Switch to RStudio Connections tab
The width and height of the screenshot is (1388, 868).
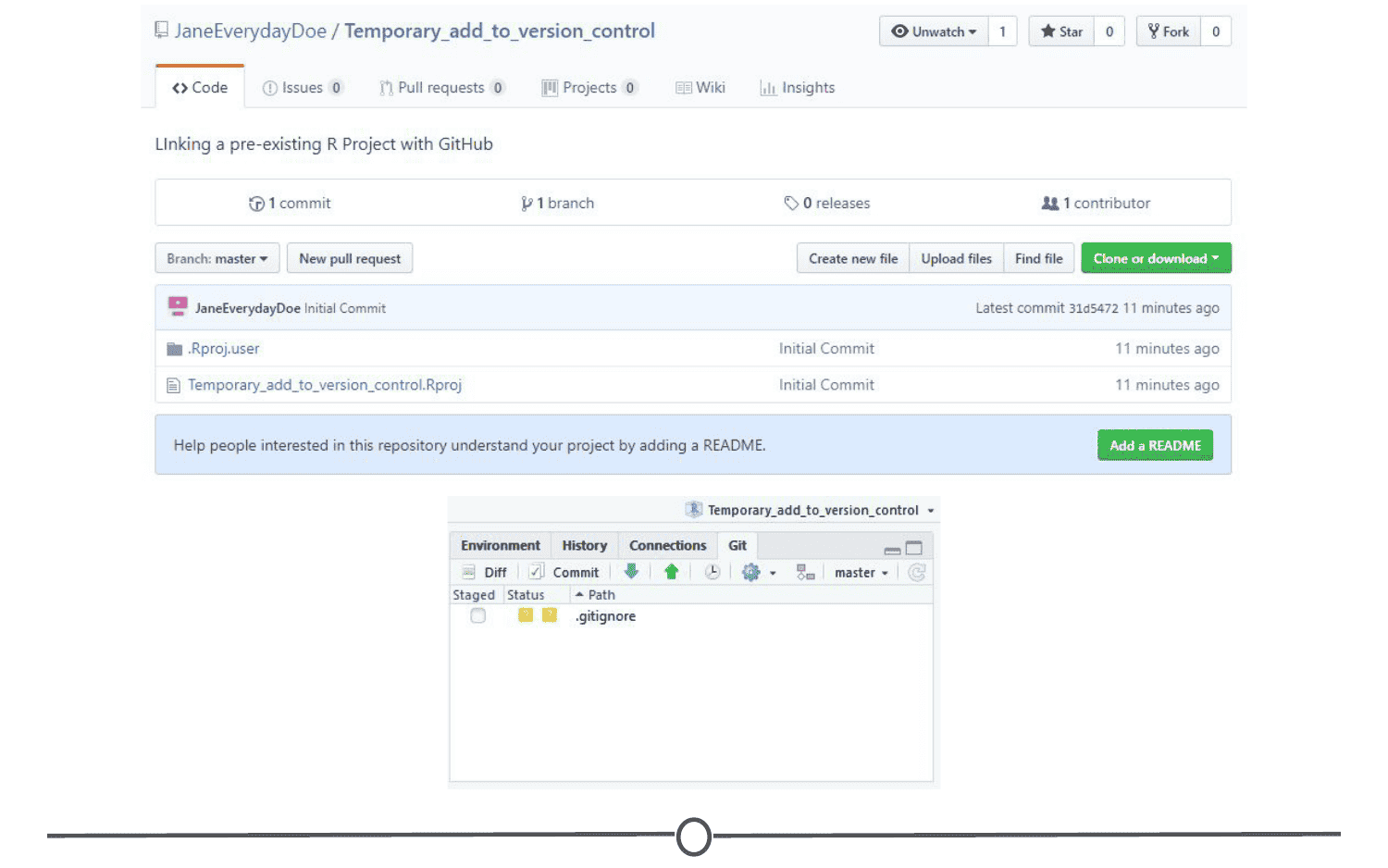pos(668,545)
